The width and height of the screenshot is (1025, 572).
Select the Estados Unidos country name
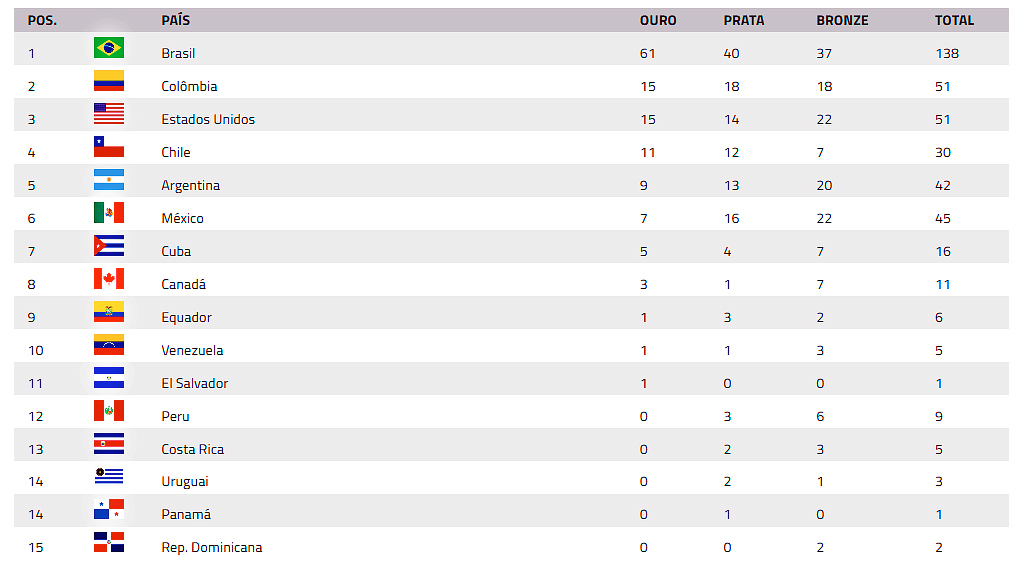(x=208, y=119)
